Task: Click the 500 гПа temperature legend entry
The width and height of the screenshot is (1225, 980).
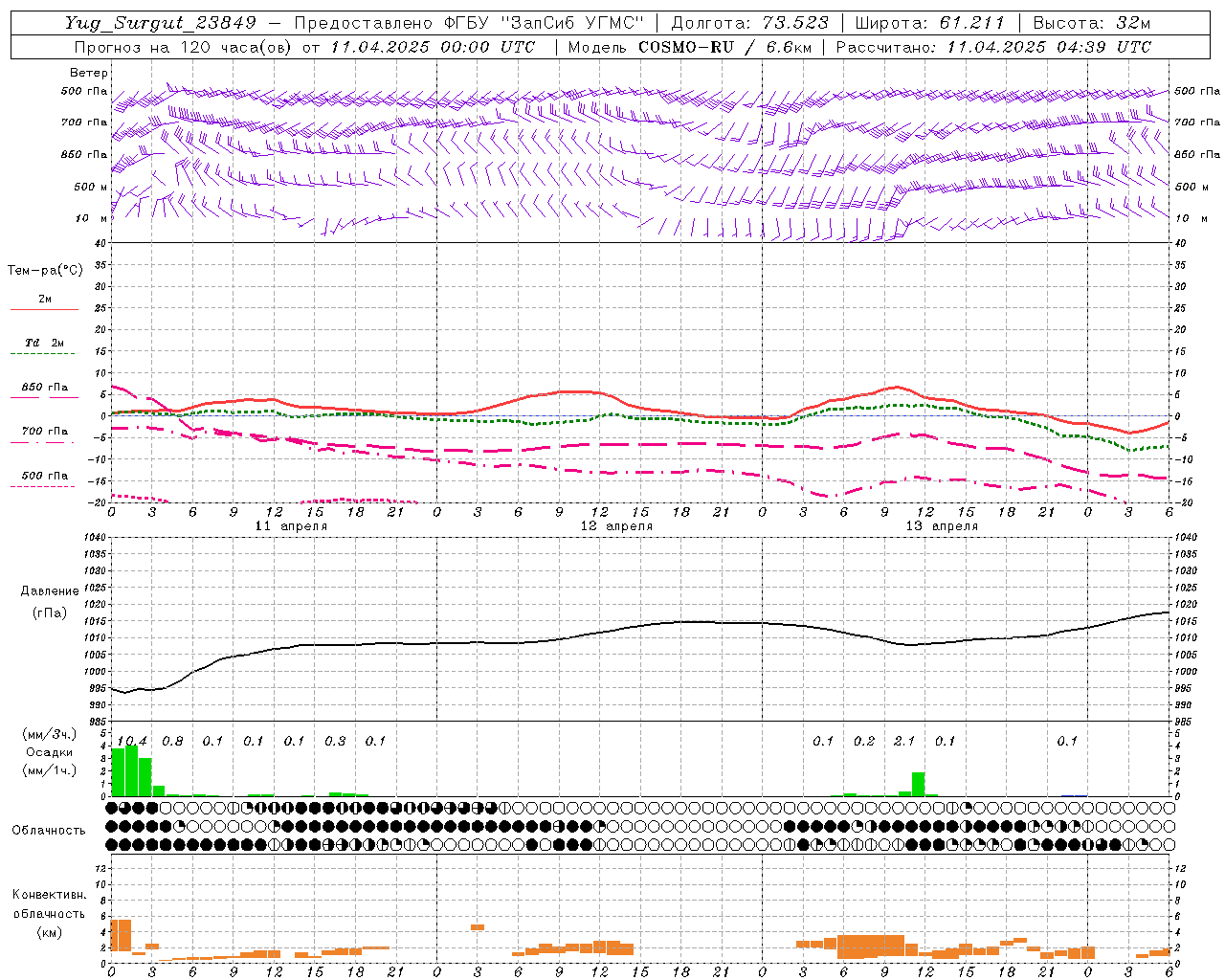Action: (44, 476)
